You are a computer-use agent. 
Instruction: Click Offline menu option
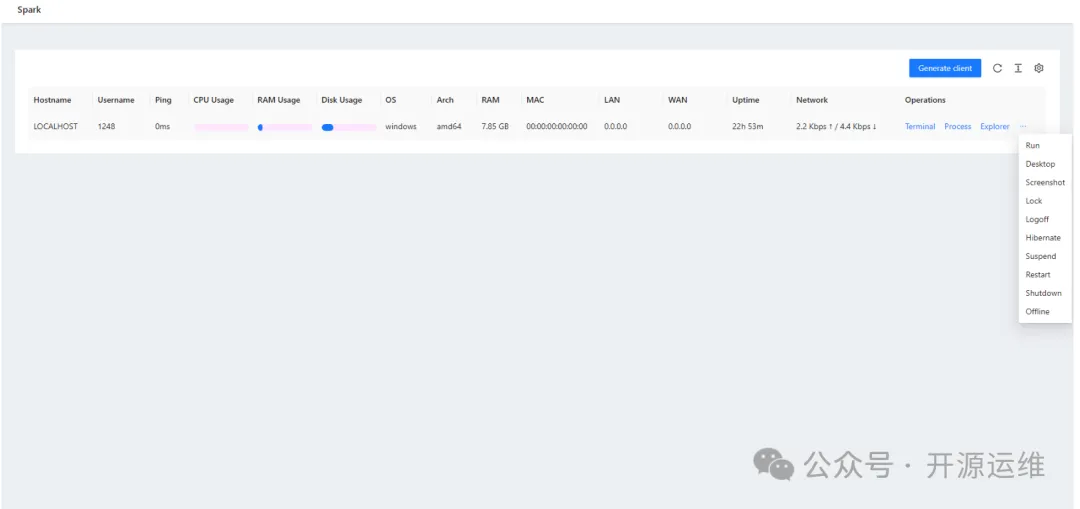click(1037, 312)
